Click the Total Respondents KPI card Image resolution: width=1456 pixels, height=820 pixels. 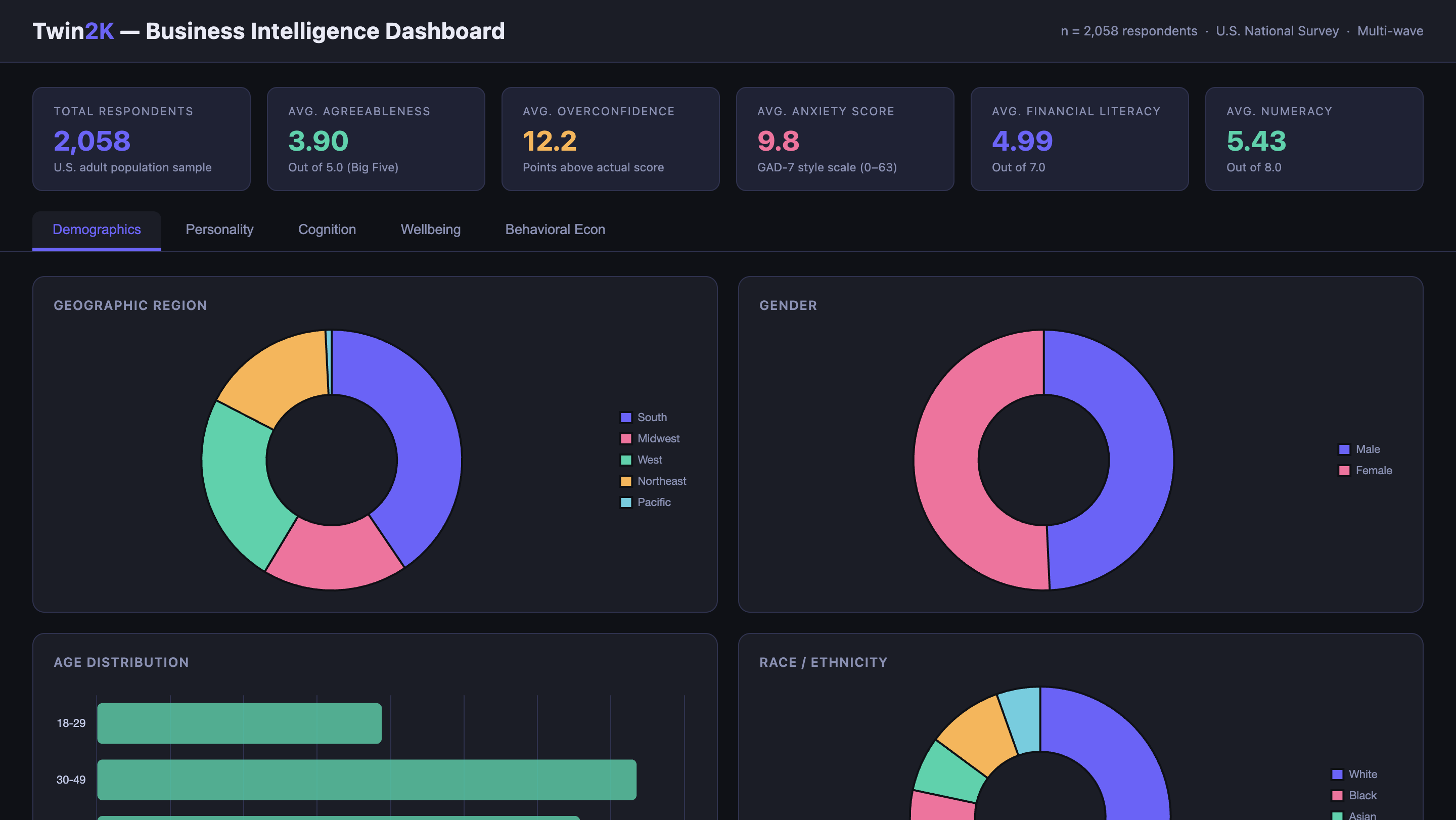pyautogui.click(x=142, y=139)
